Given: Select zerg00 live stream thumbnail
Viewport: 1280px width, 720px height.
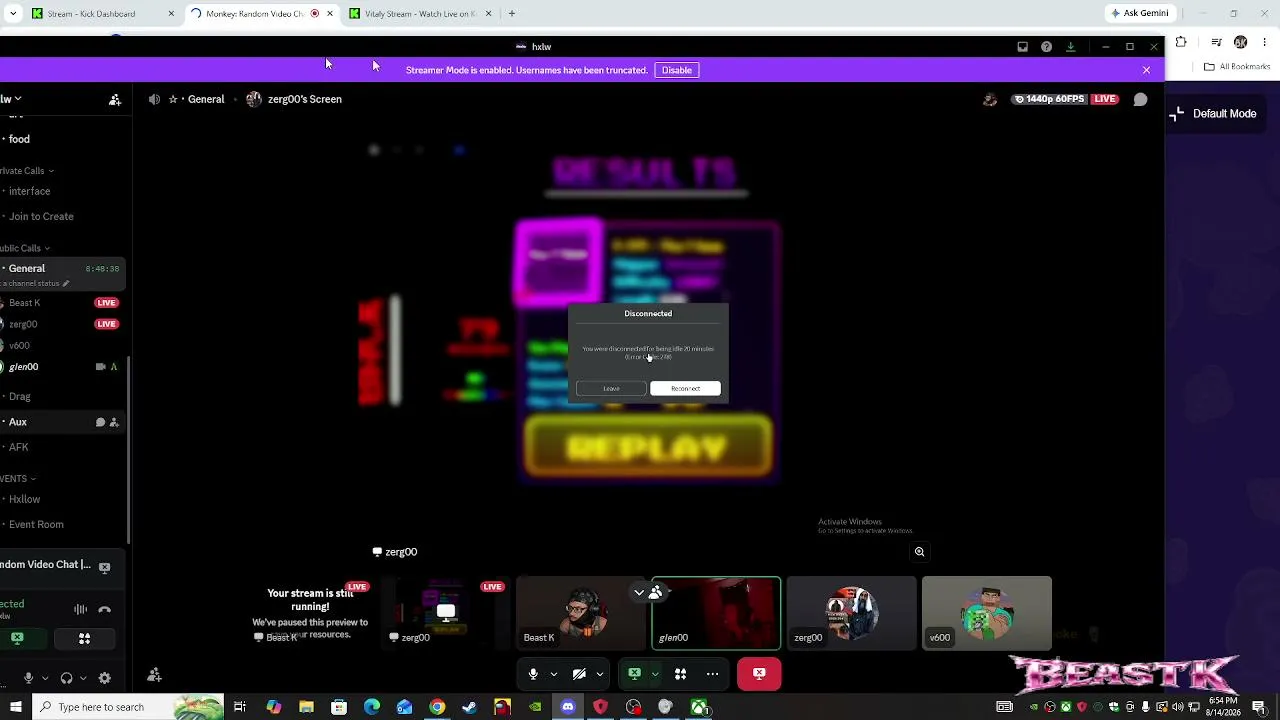Looking at the screenshot, I should tap(446, 612).
